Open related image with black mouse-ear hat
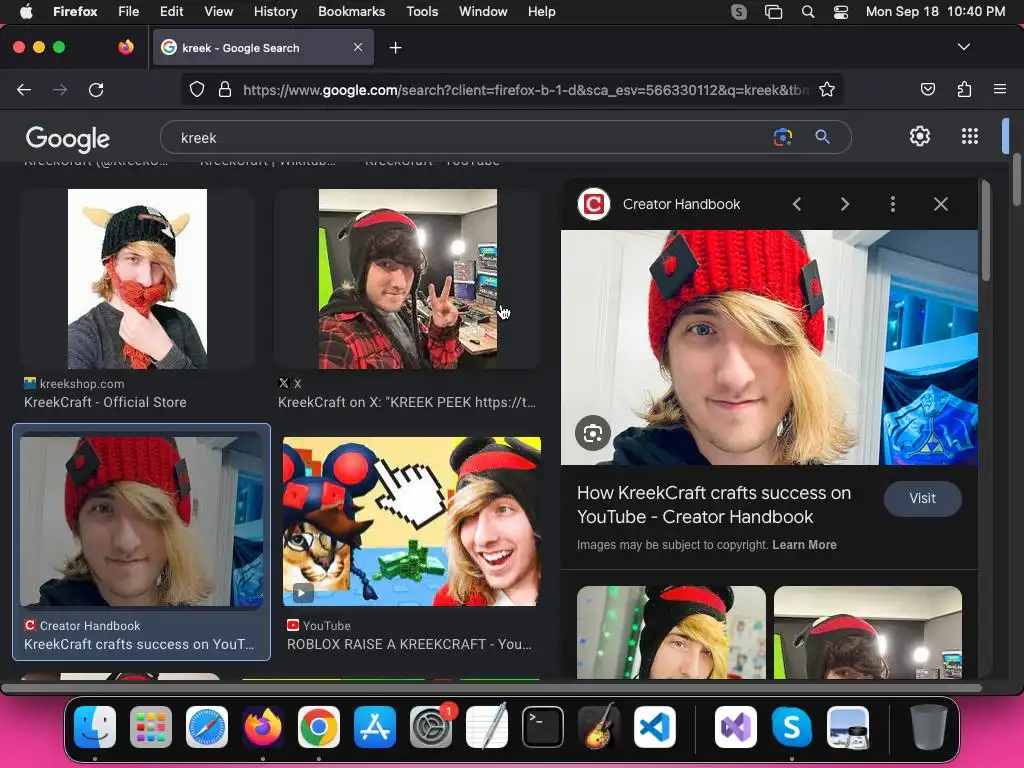The height and width of the screenshot is (768, 1024). point(671,632)
